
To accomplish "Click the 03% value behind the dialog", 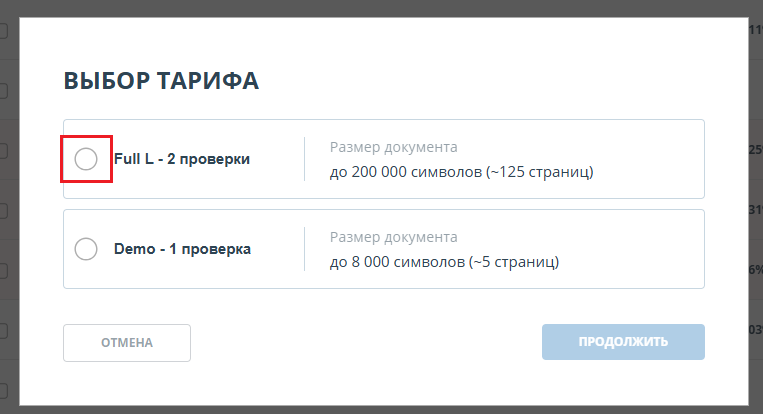I will 756,330.
